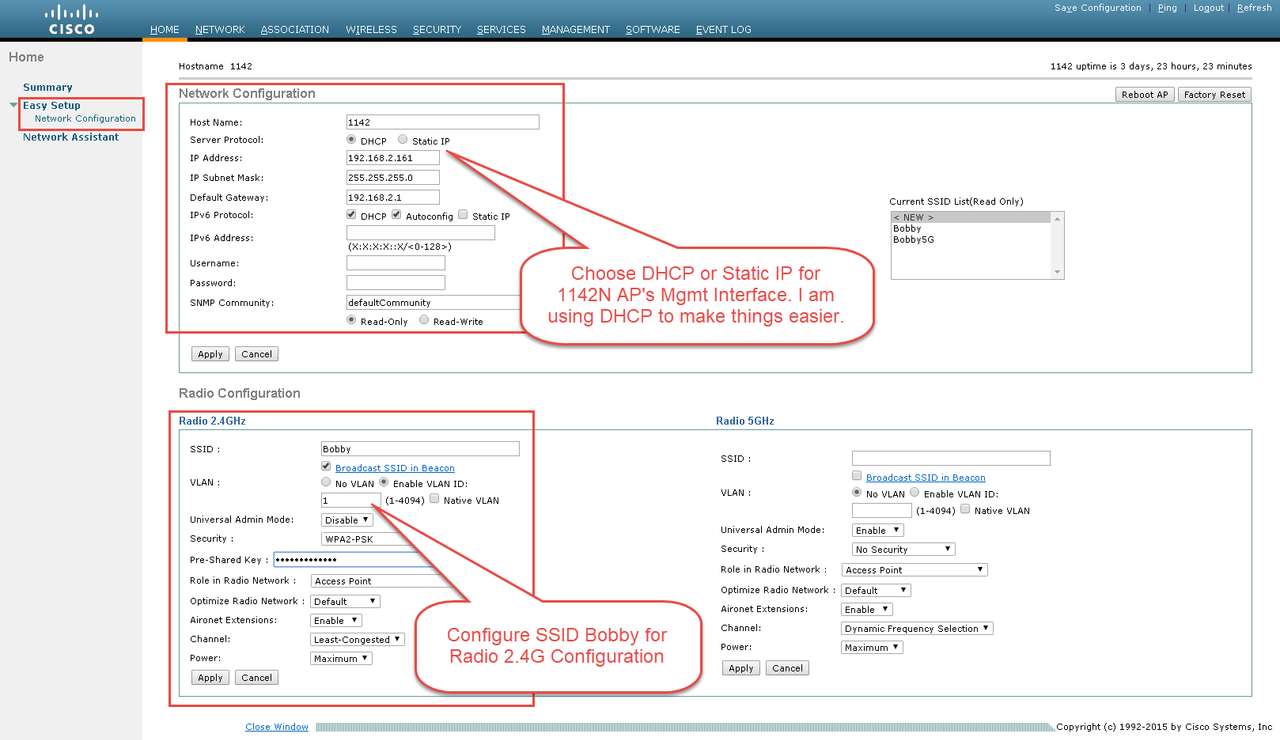This screenshot has height=740, width=1280.
Task: Check Native VLAN for Radio 5GHz
Action: pyautogui.click(x=965, y=509)
